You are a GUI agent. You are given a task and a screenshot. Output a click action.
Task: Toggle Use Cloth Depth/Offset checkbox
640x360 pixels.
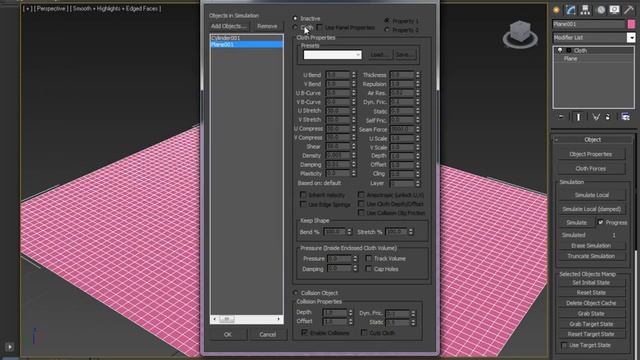361,204
